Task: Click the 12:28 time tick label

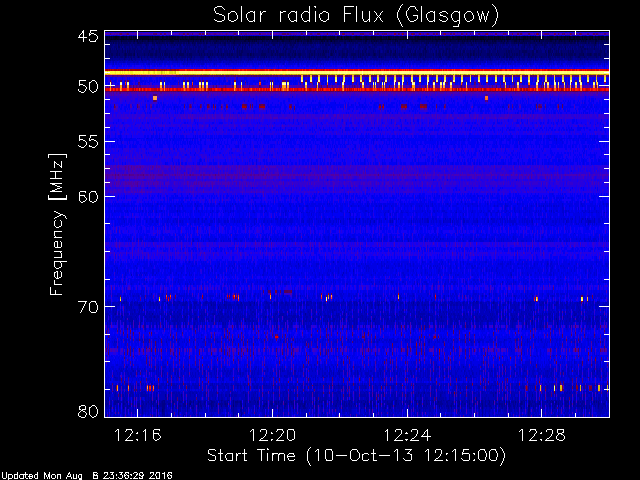Action: tap(542, 435)
